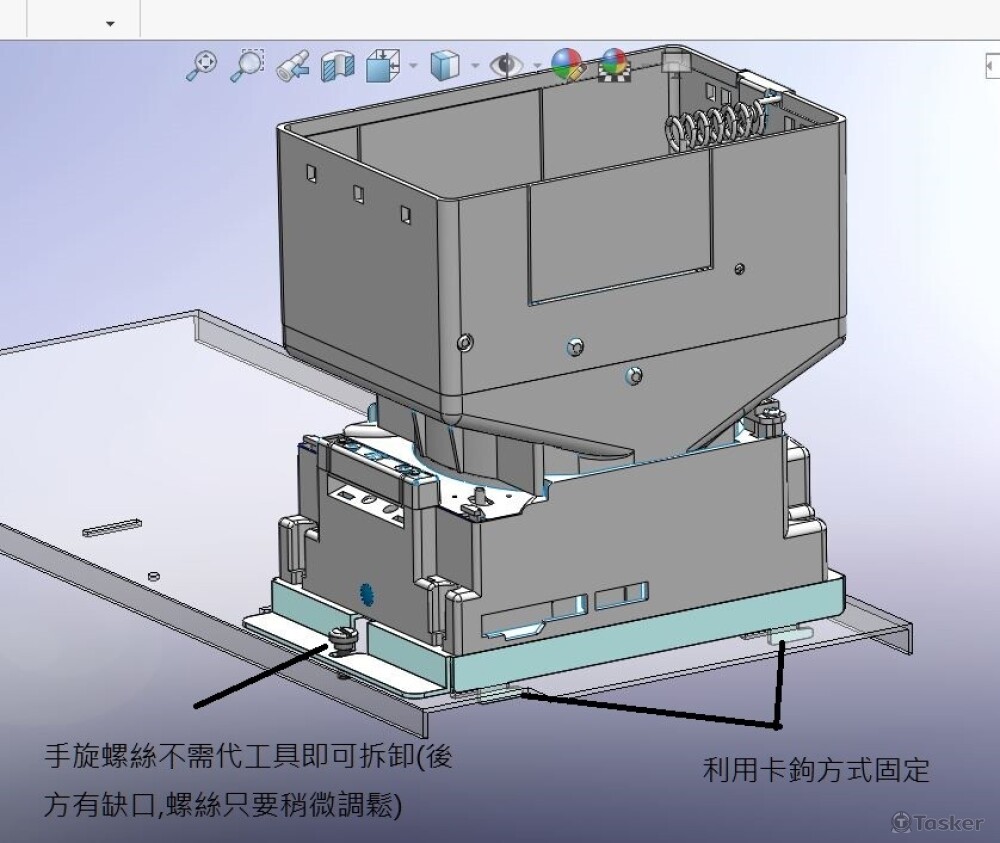Click the Previous View icon
This screenshot has width=1000, height=843.
click(x=293, y=66)
